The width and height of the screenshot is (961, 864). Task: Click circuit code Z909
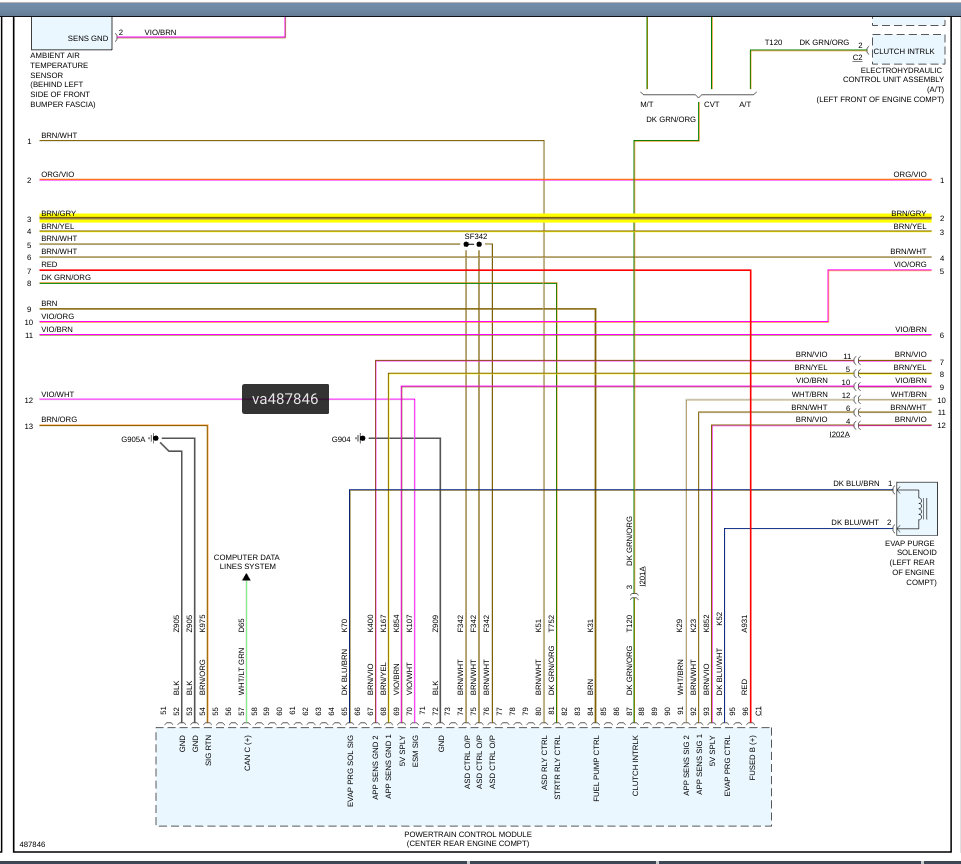coord(435,624)
